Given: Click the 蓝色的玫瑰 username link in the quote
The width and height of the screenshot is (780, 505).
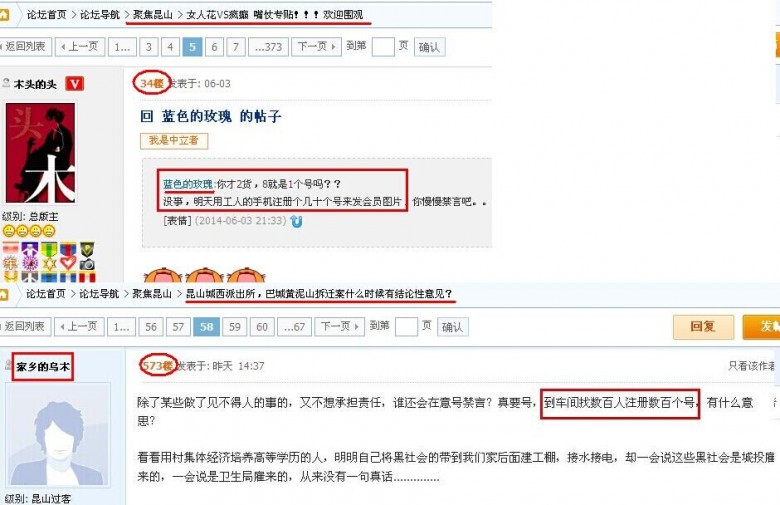Looking at the screenshot, I should pyautogui.click(x=188, y=184).
